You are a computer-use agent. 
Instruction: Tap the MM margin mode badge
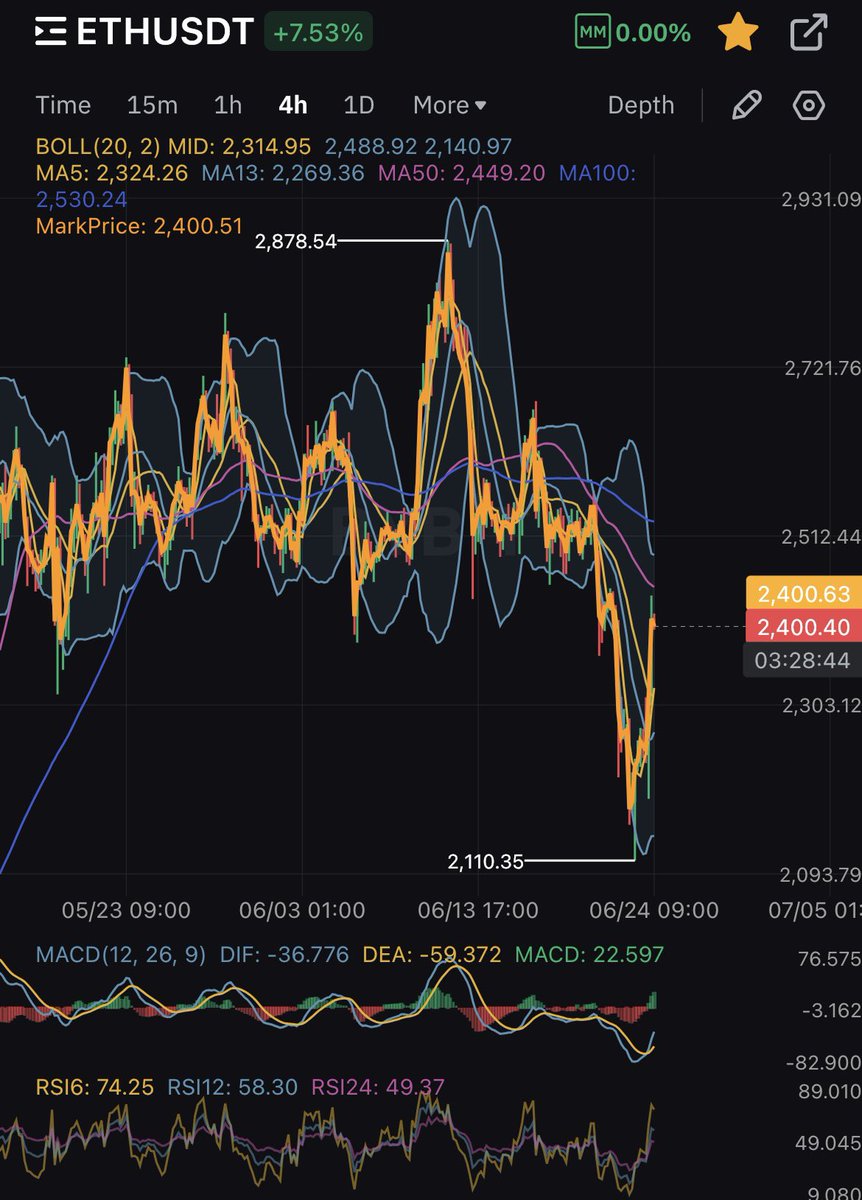[x=592, y=32]
